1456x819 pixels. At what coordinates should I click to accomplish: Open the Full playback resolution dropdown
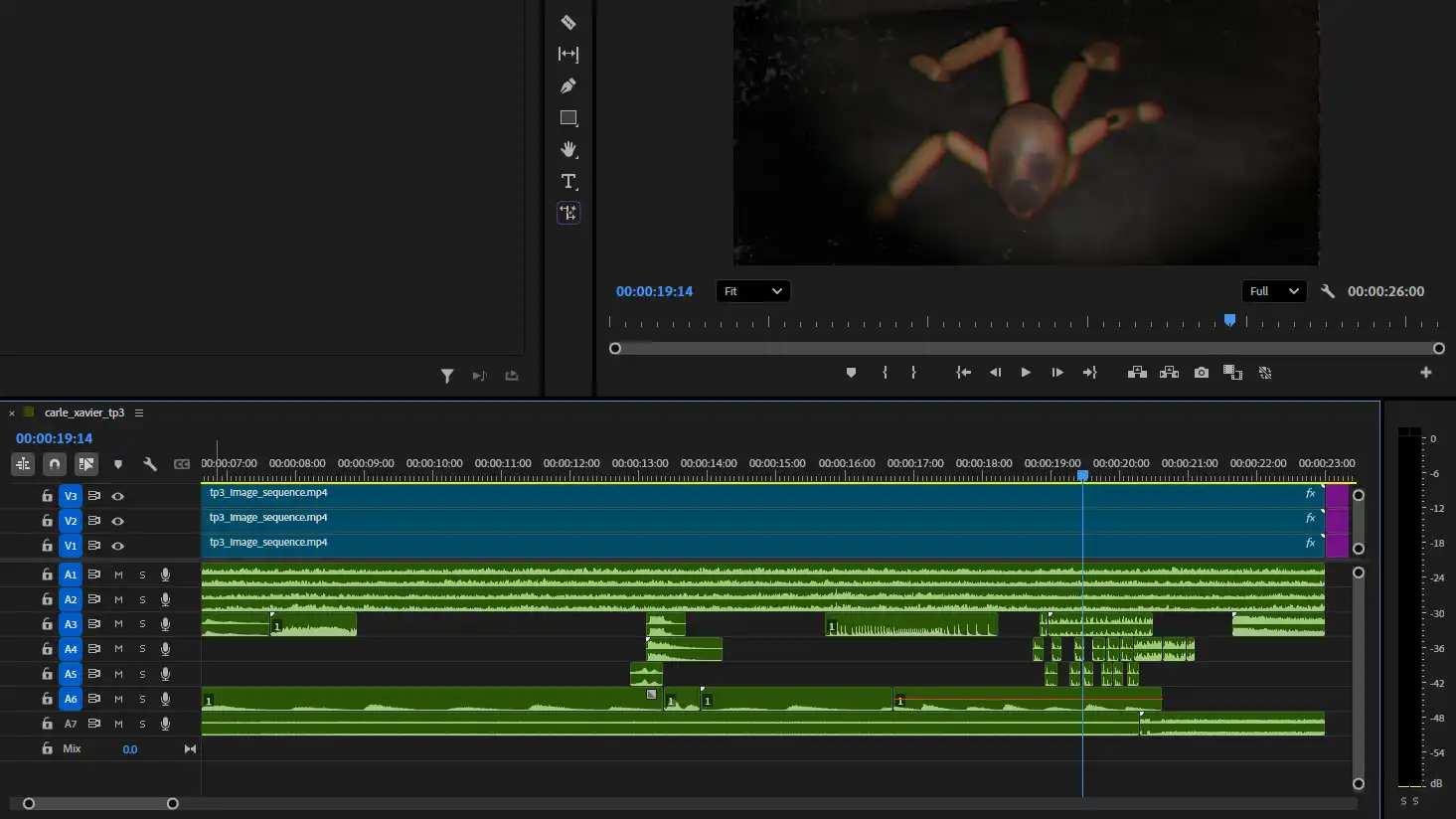pos(1273,291)
